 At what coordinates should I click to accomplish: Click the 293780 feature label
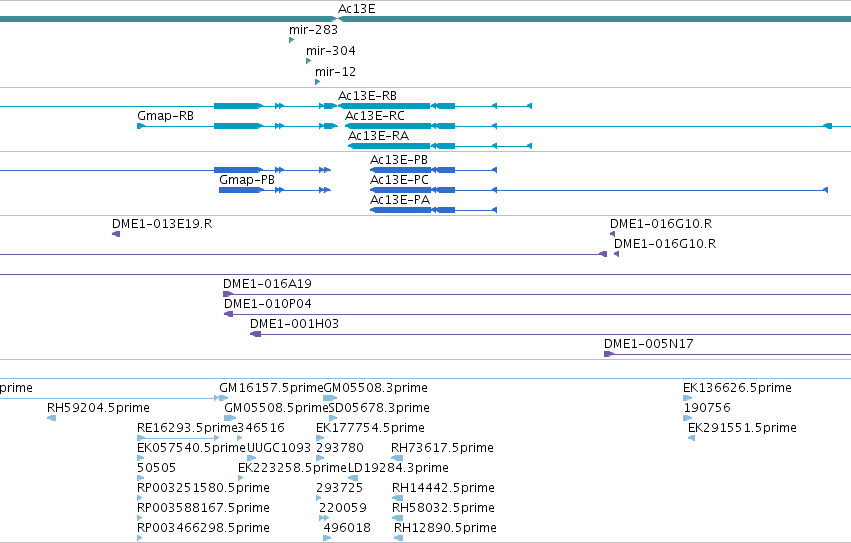pos(340,449)
